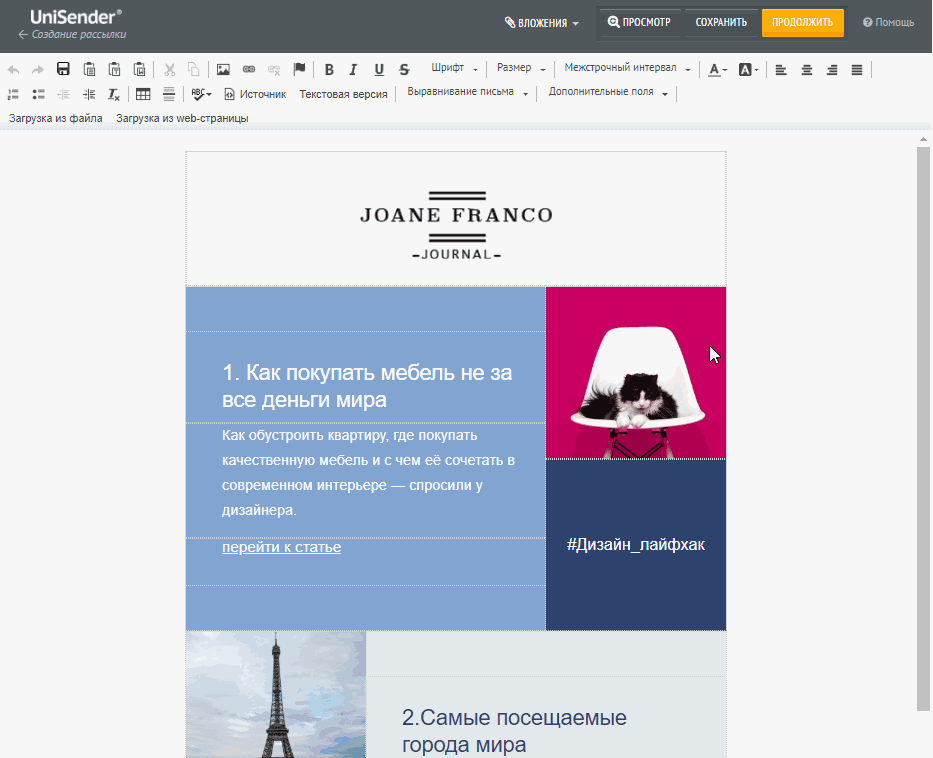The width and height of the screenshot is (933, 758).
Task: Click the paragraph starting Как обустроить квартиру
Action: click(368, 472)
